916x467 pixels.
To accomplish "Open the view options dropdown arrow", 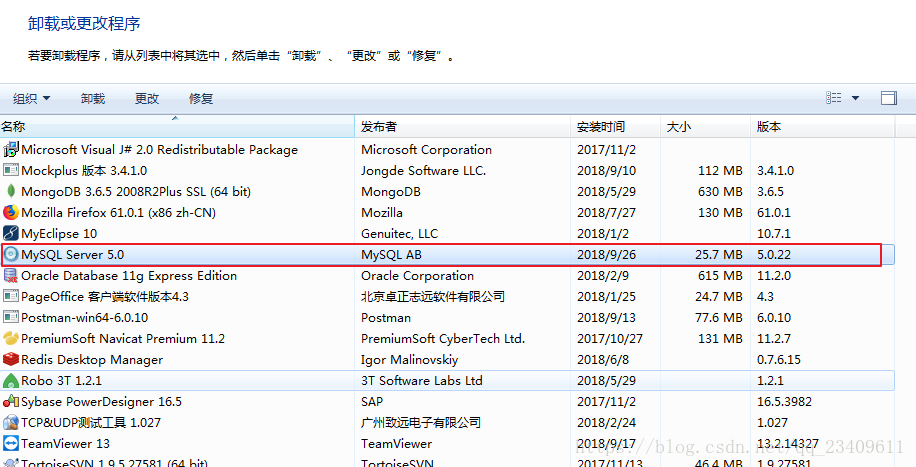I will click(x=855, y=98).
